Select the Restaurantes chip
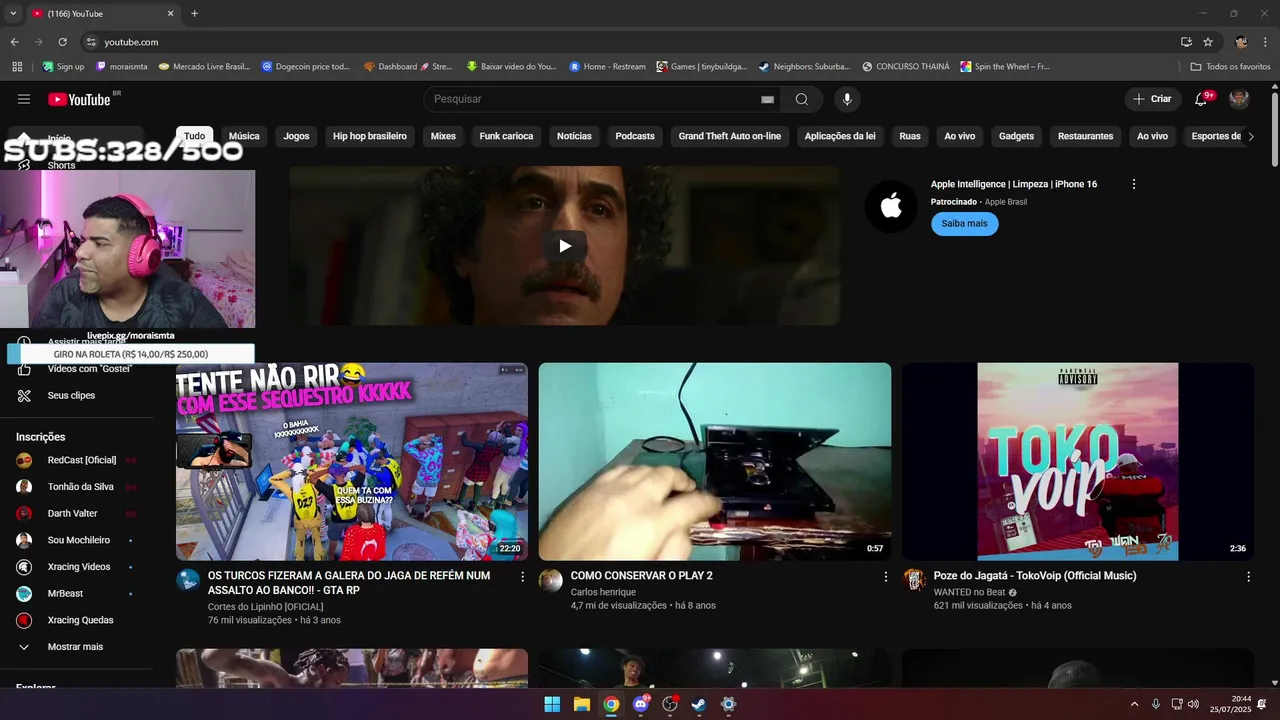The image size is (1280, 720). point(1086,136)
